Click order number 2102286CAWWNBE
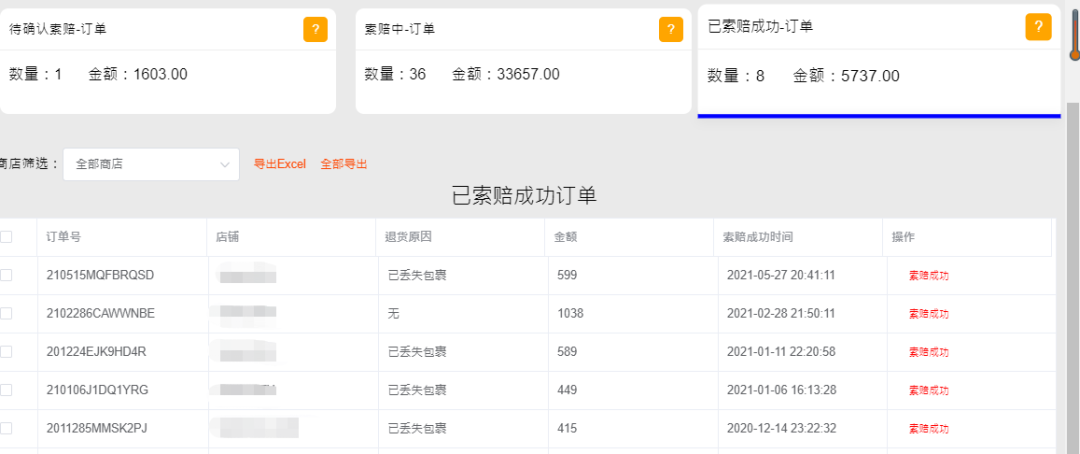The height and width of the screenshot is (454, 1080). pos(101,313)
